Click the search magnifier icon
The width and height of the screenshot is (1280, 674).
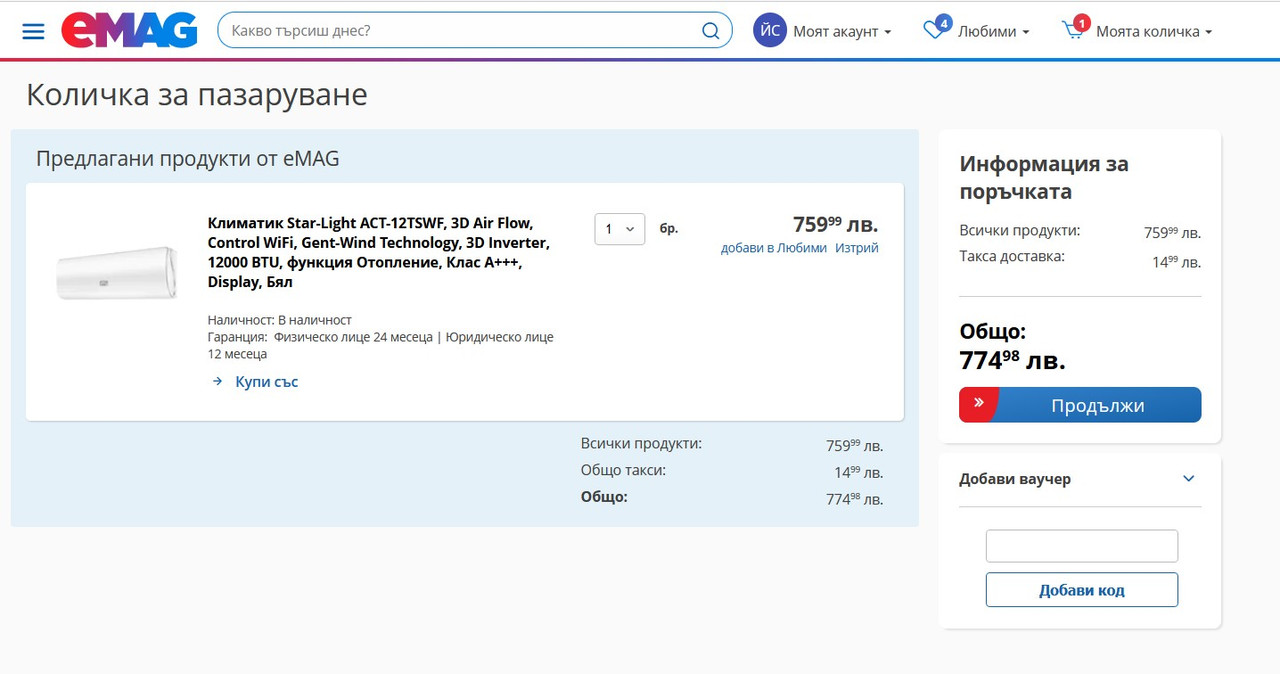tap(710, 31)
